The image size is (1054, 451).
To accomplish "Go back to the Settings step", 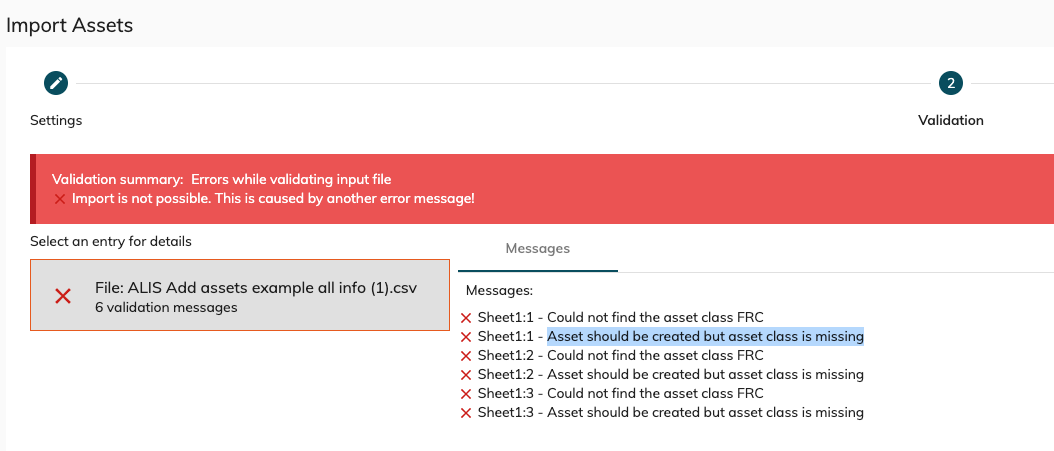I will click(x=56, y=121).
